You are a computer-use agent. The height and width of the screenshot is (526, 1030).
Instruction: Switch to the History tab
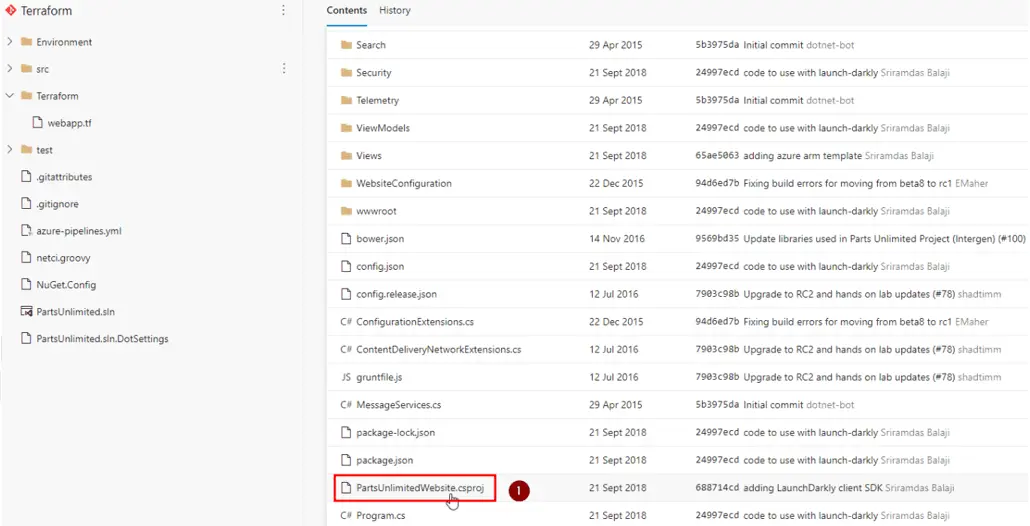click(x=394, y=11)
